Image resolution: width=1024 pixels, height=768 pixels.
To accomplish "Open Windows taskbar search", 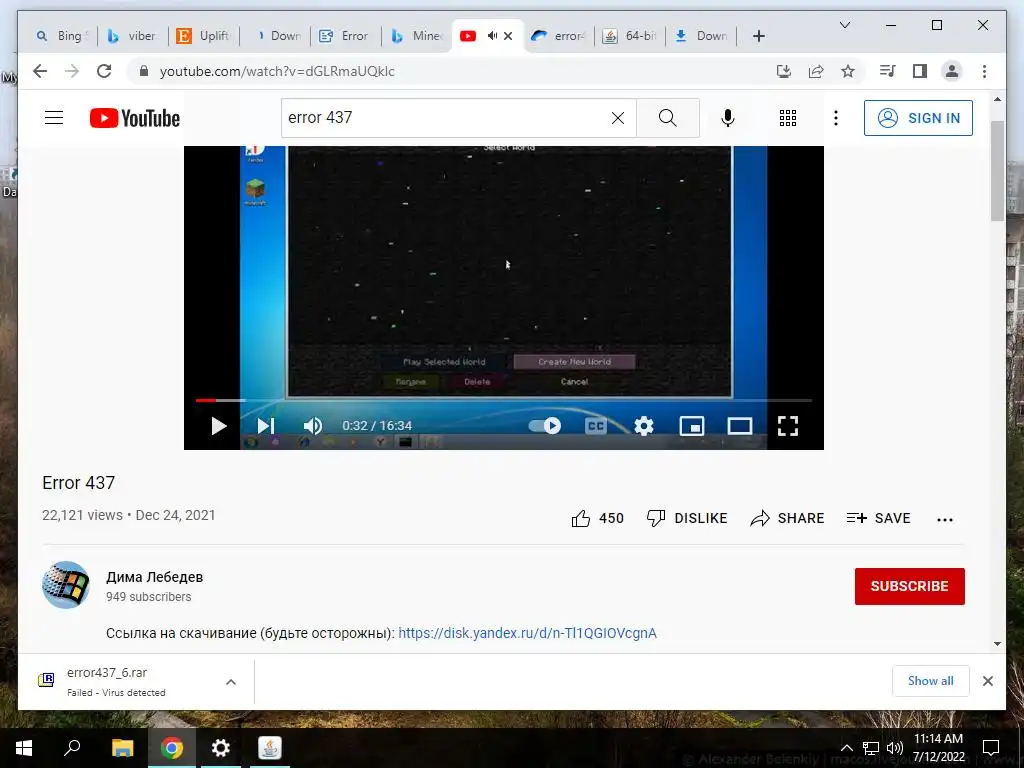I will pos(72,748).
